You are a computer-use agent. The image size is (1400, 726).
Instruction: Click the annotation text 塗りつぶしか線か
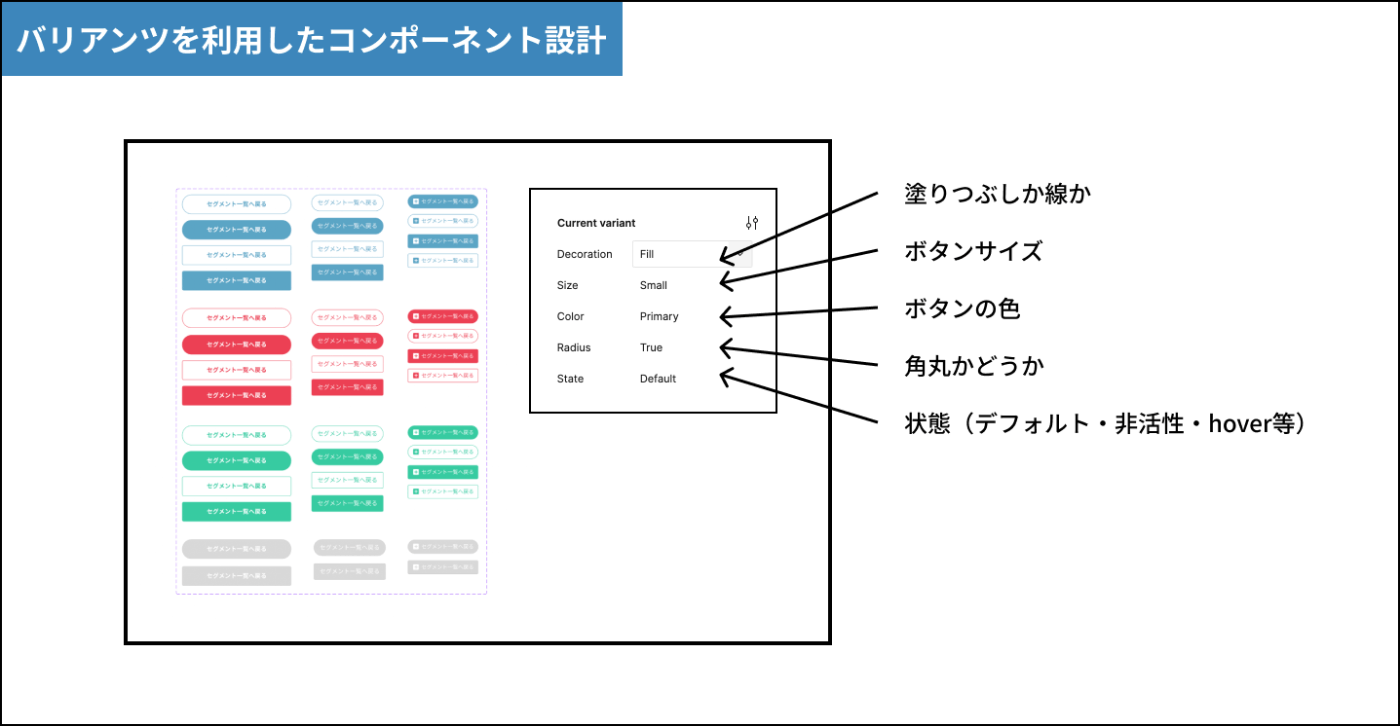[996, 193]
